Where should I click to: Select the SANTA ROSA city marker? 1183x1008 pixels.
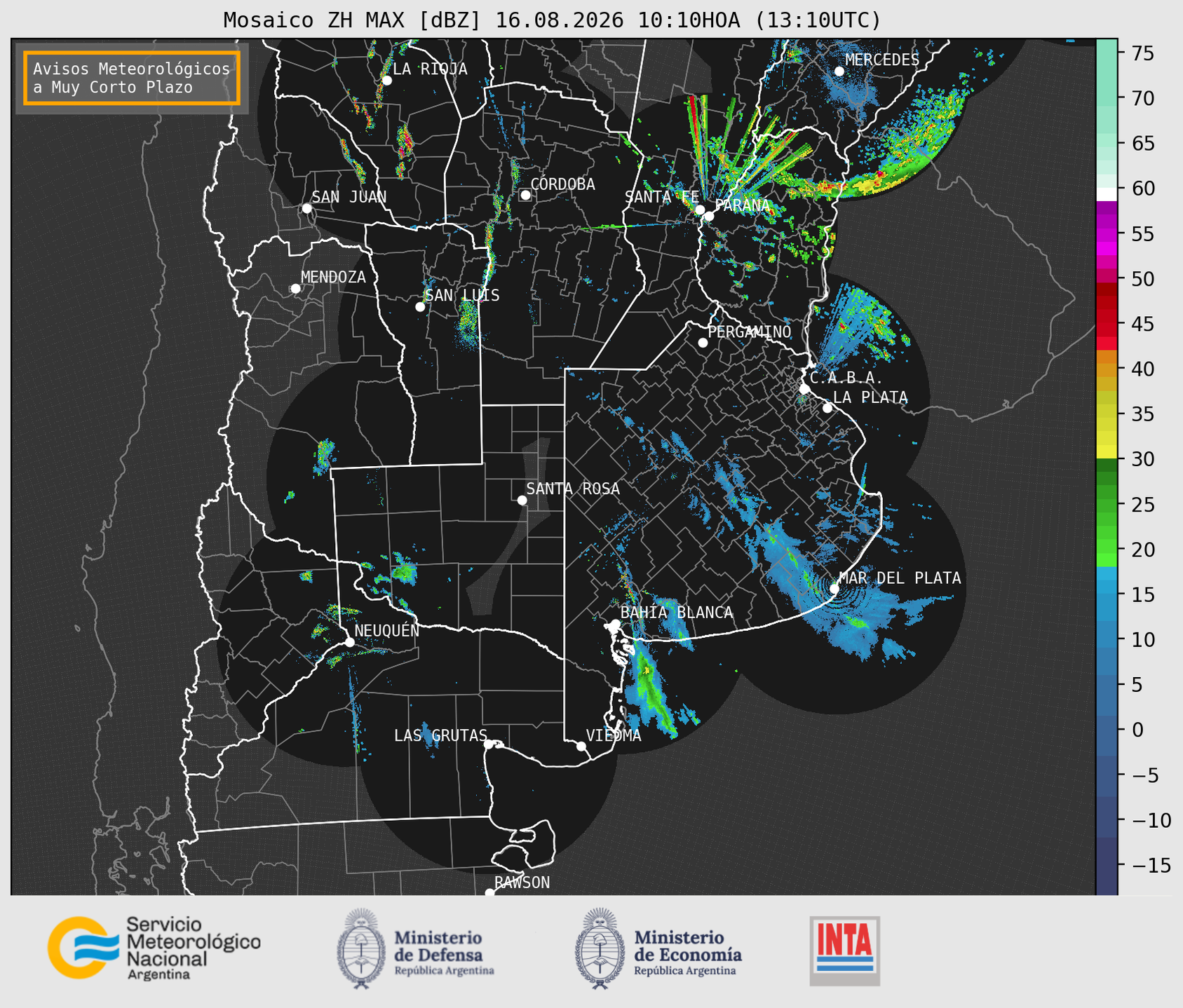(x=522, y=500)
